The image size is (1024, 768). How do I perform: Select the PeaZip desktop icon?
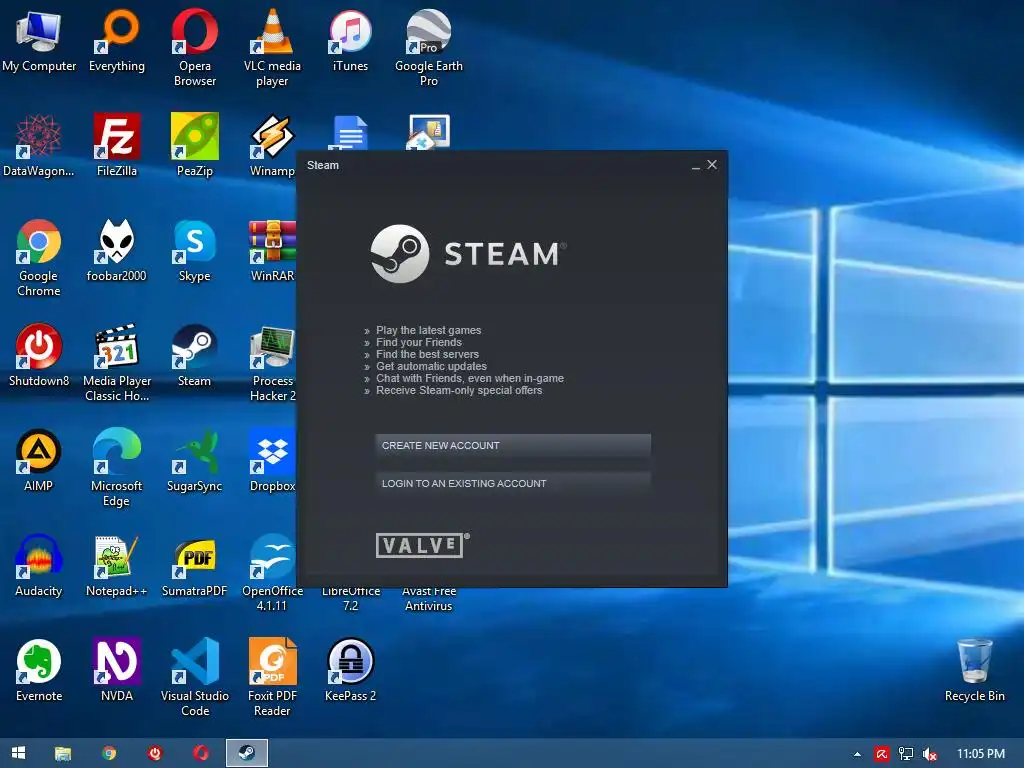[x=195, y=146]
